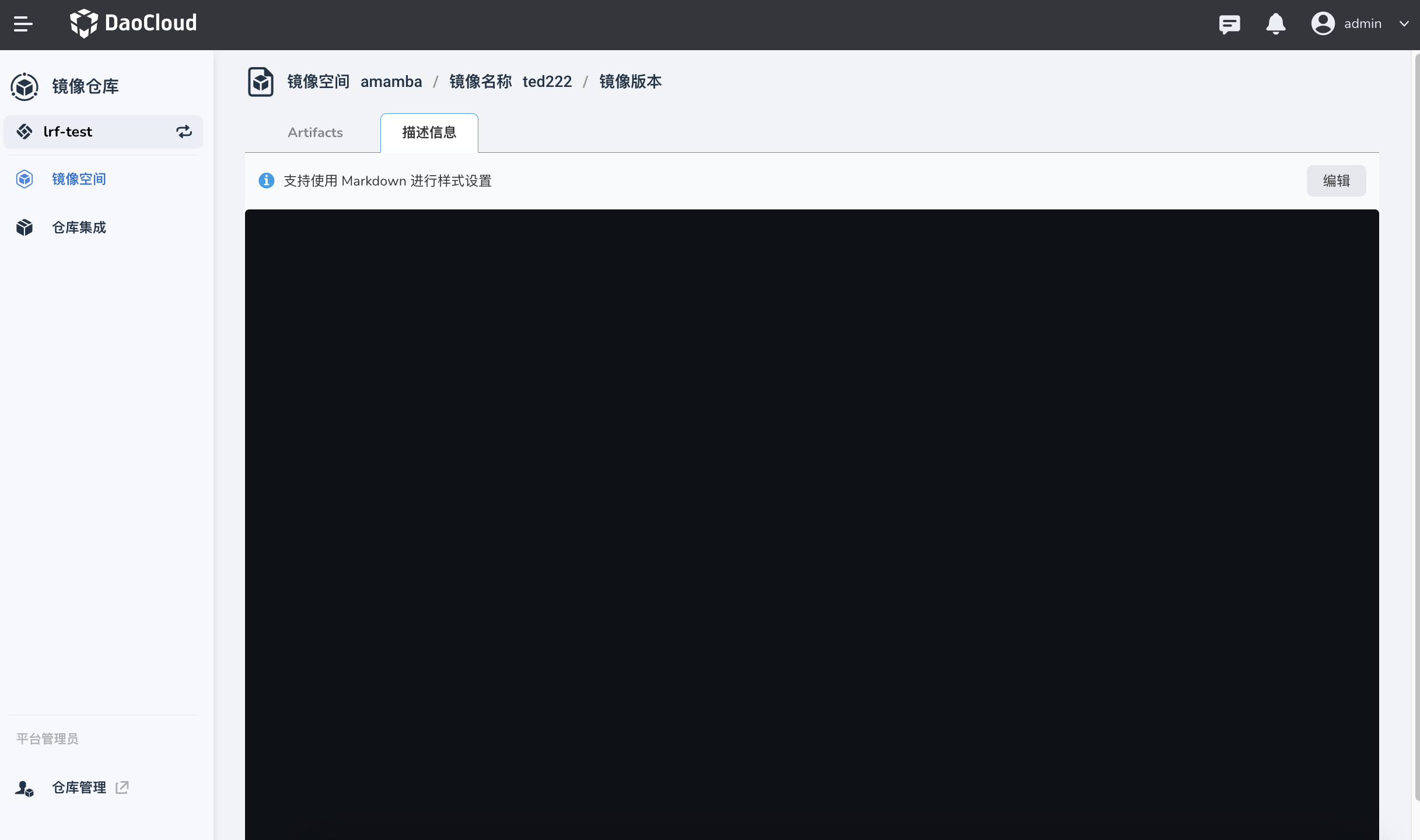Click the 支持使用 Markdown 进行样式设置 hint text
This screenshot has height=840, width=1420.
[x=387, y=181]
